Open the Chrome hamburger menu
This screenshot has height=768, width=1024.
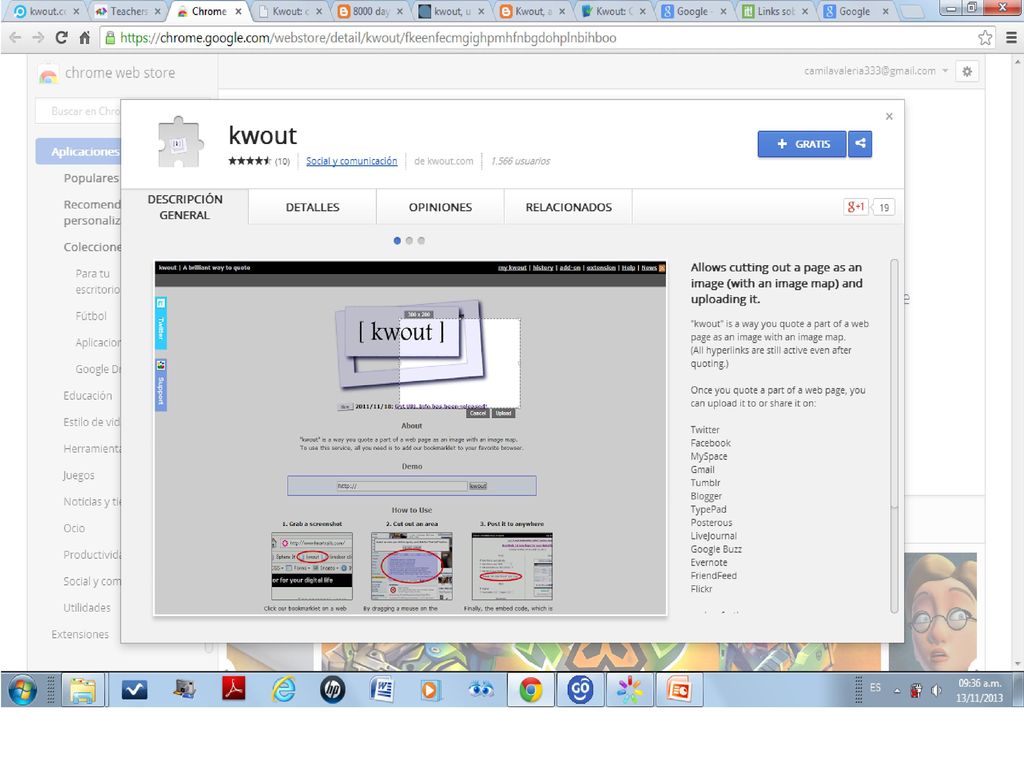tap(1011, 38)
